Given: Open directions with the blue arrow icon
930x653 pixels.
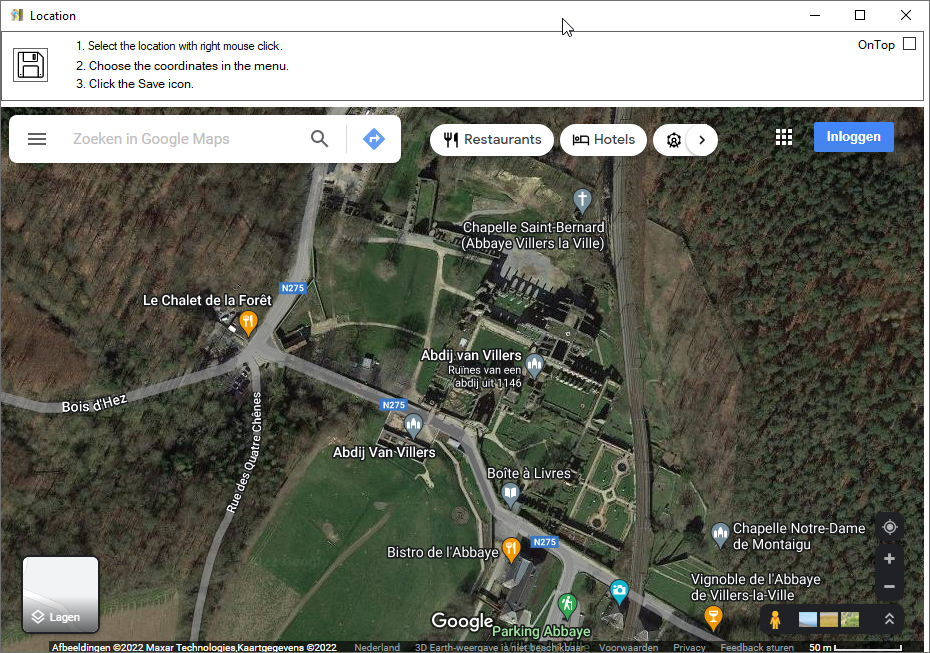Looking at the screenshot, I should click(374, 139).
